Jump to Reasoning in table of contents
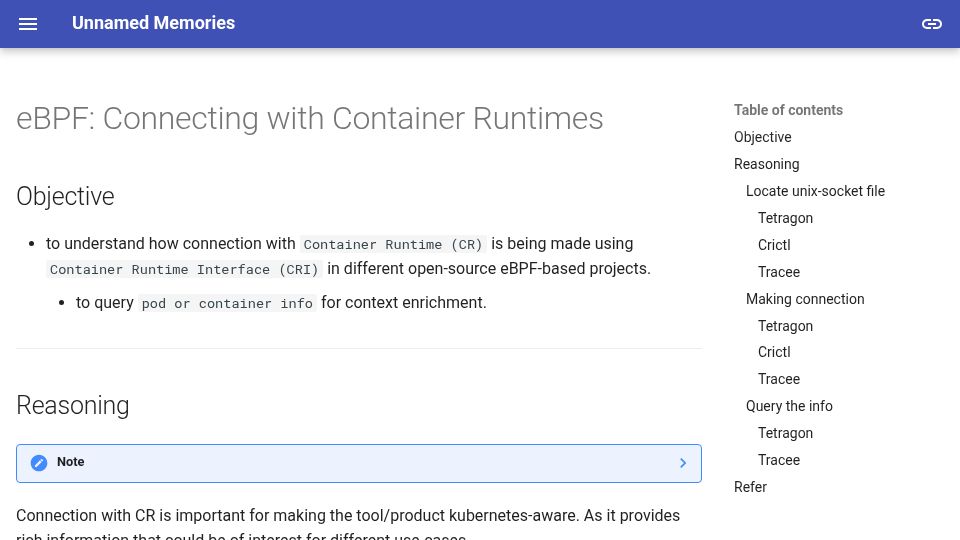This screenshot has width=960, height=540. coord(767,164)
